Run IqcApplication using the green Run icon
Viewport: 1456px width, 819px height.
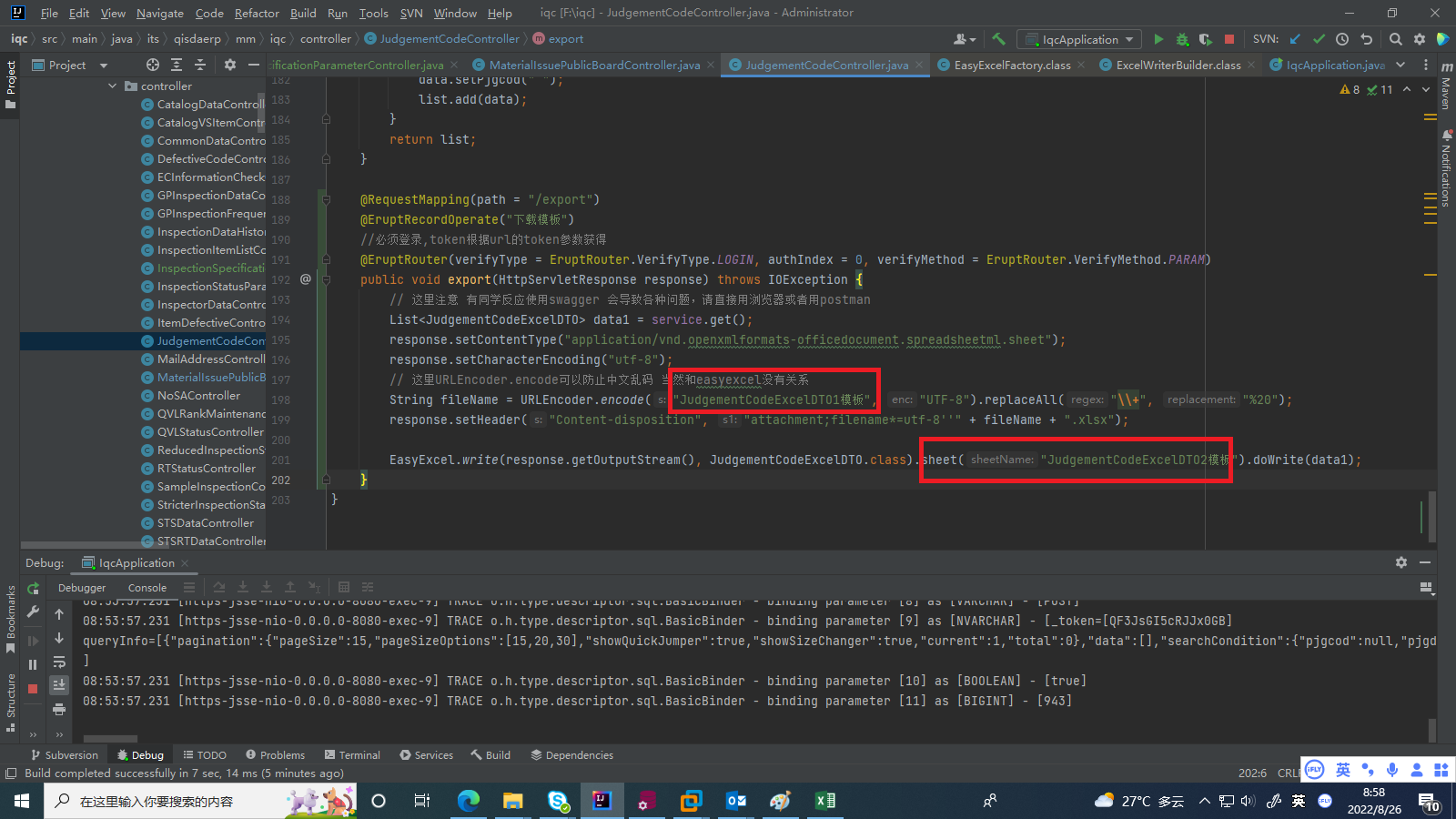(x=1158, y=39)
